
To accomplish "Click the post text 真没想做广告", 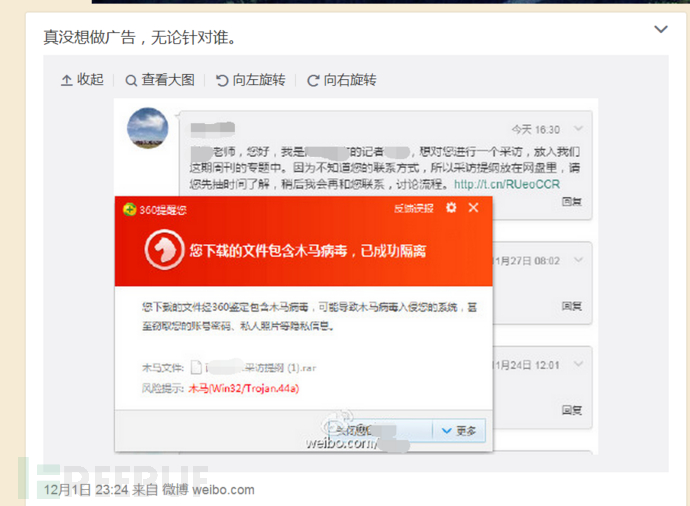I will click(89, 37).
